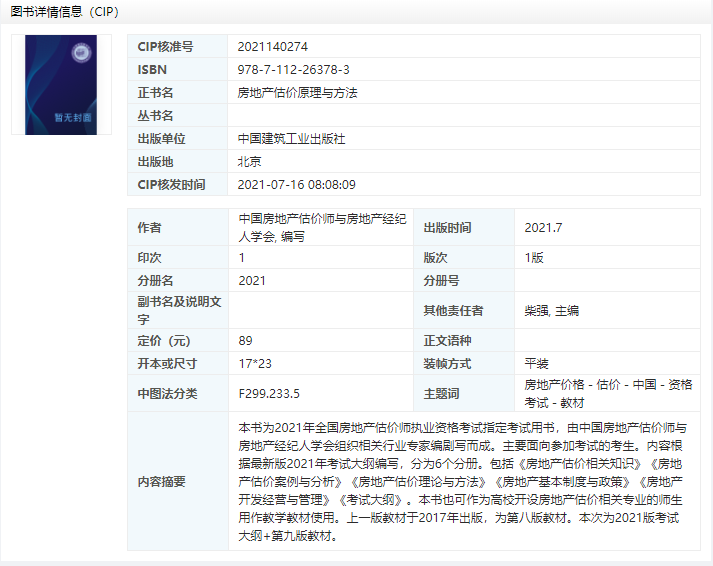Click the 图书详情信息 (CIP) panel heading
The image size is (713, 566).
coord(64,10)
